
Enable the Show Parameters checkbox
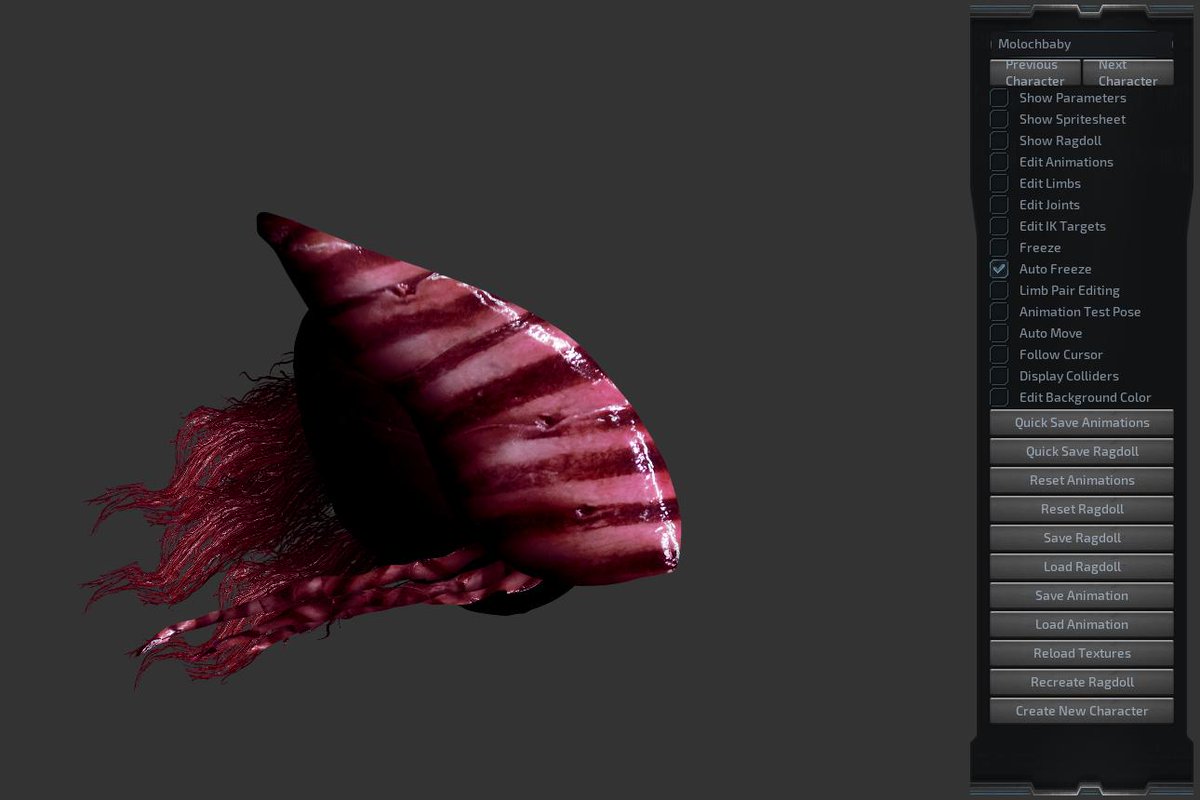point(999,98)
